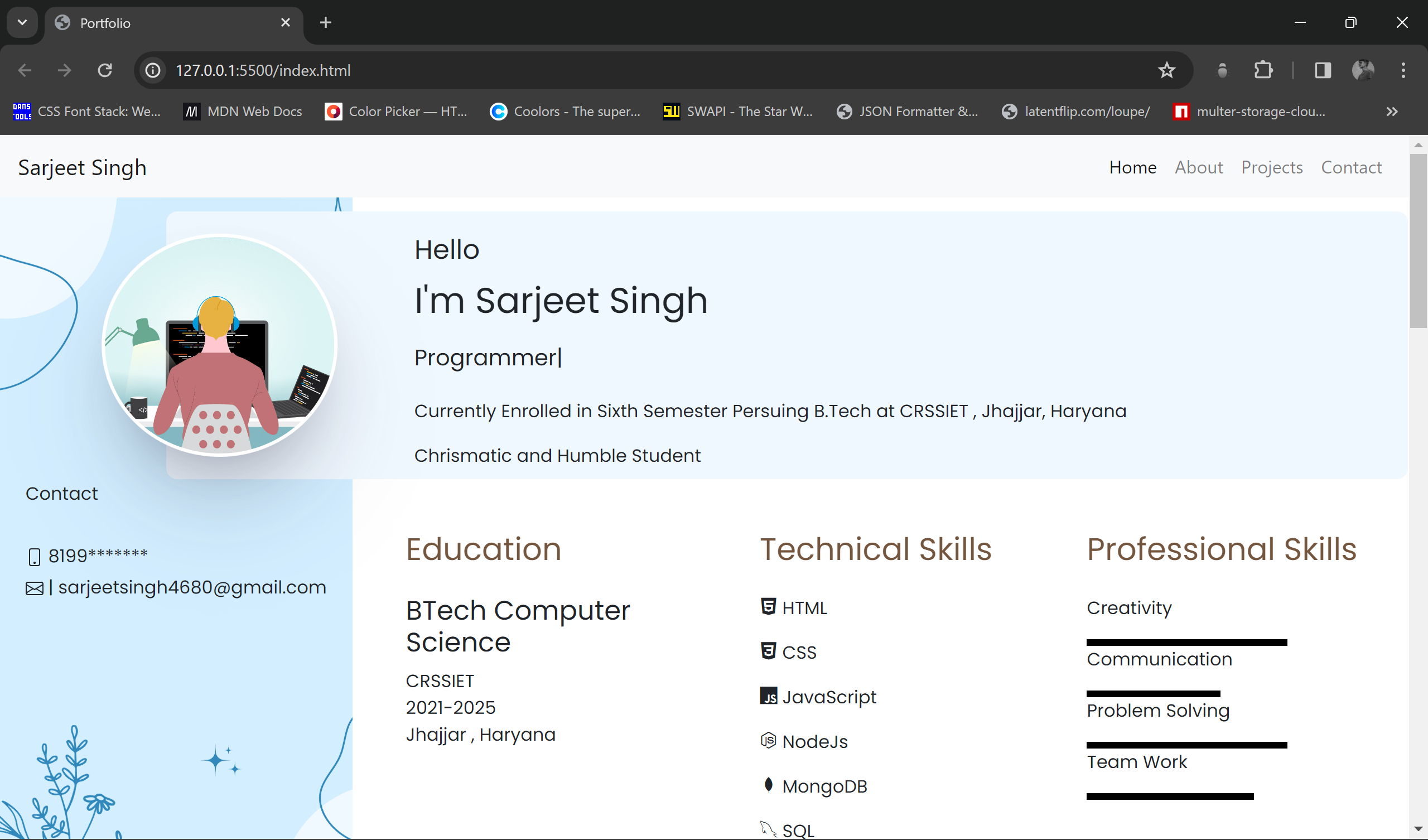Open the Chrome three-dot menu

1403,70
